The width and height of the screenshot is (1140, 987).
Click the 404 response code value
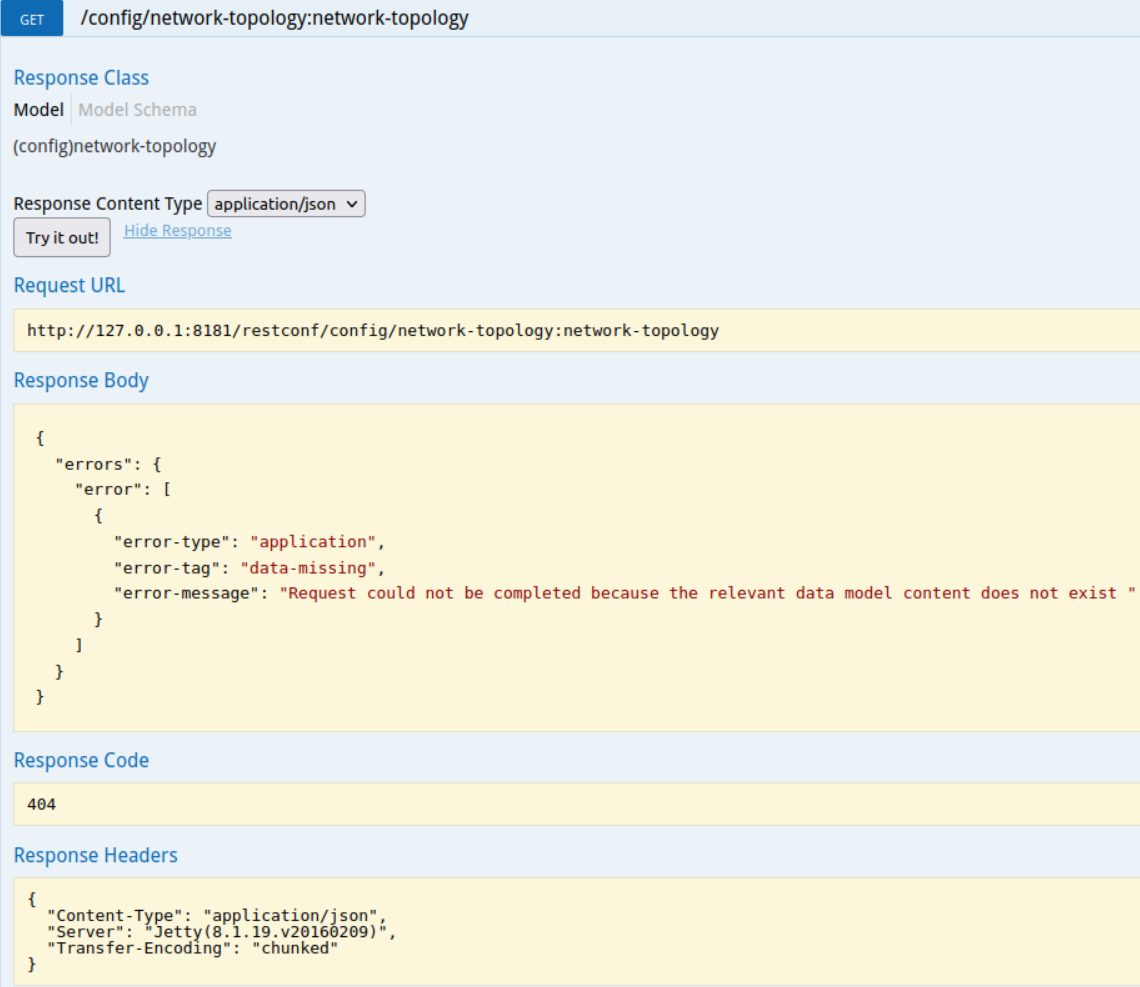(x=42, y=804)
